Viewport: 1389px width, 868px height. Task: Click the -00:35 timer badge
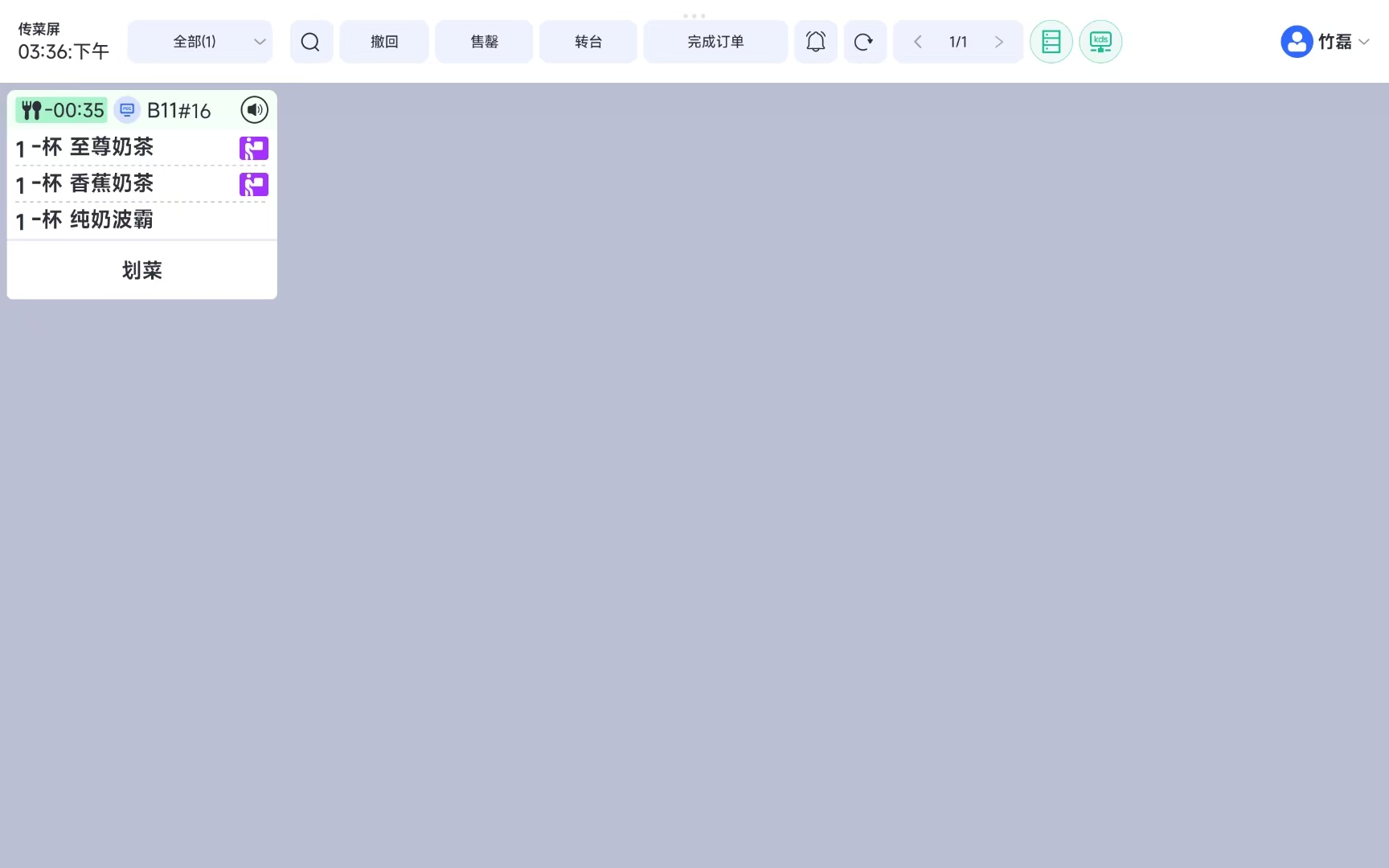point(61,110)
